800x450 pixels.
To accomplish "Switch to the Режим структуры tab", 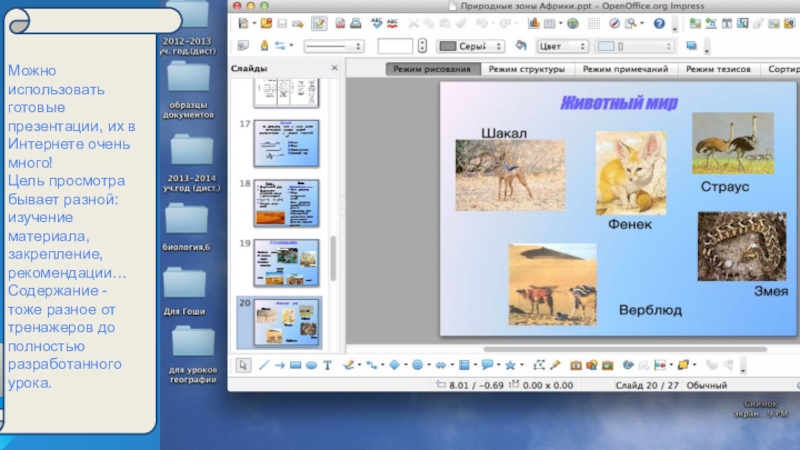I will (x=526, y=69).
